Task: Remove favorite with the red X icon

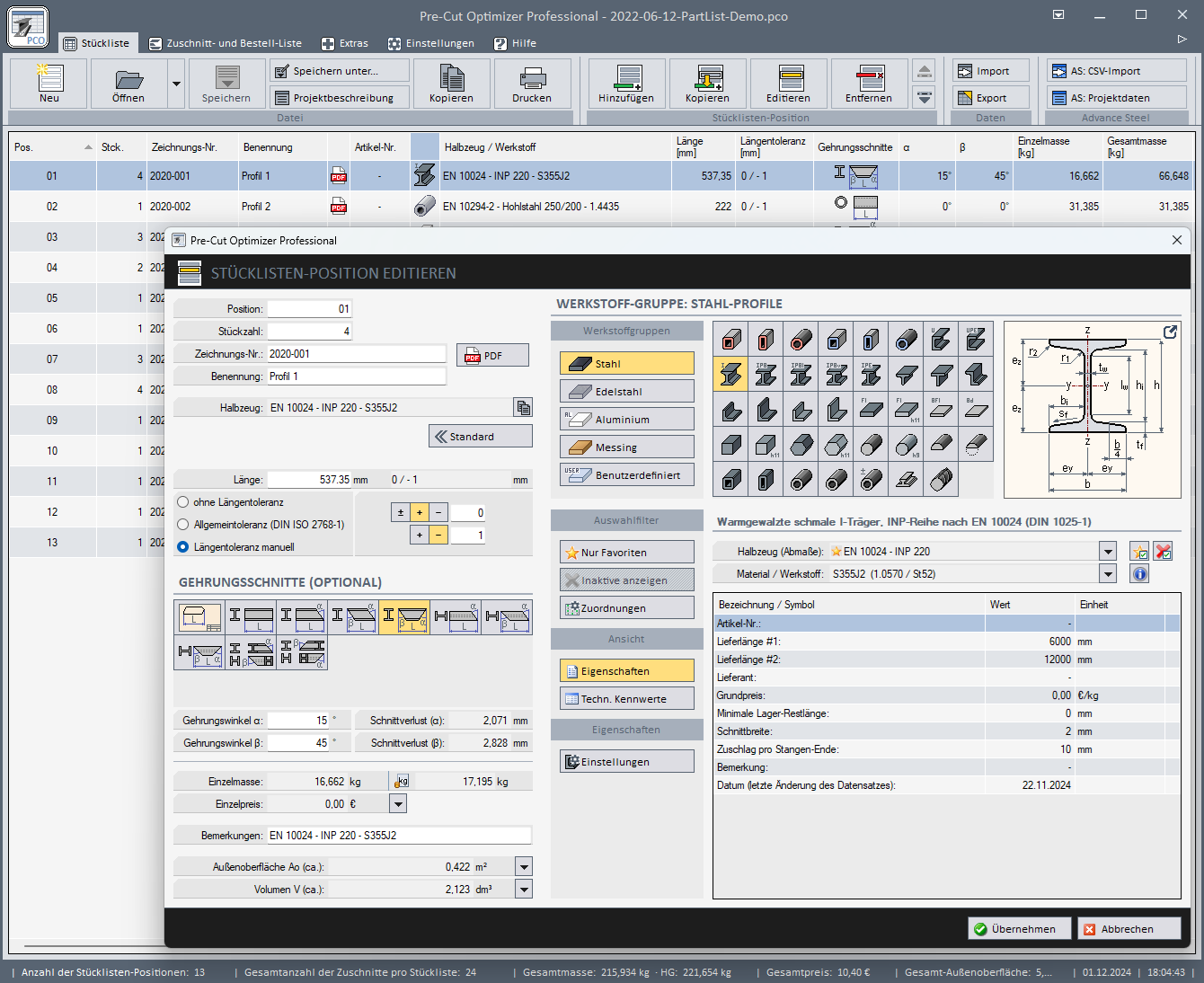Action: point(1163,552)
